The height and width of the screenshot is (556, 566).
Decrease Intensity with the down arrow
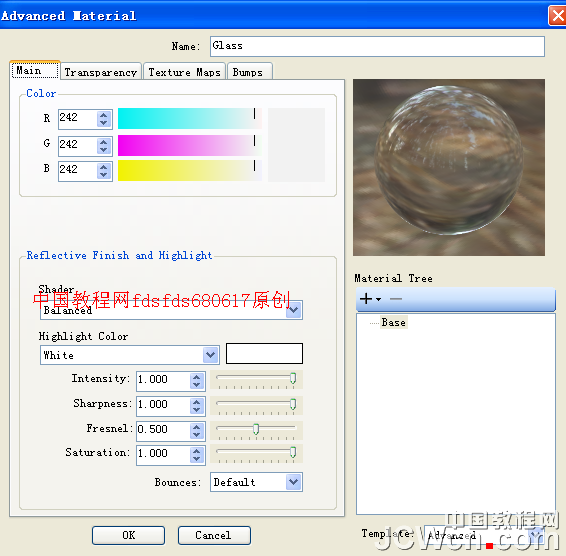pyautogui.click(x=197, y=385)
